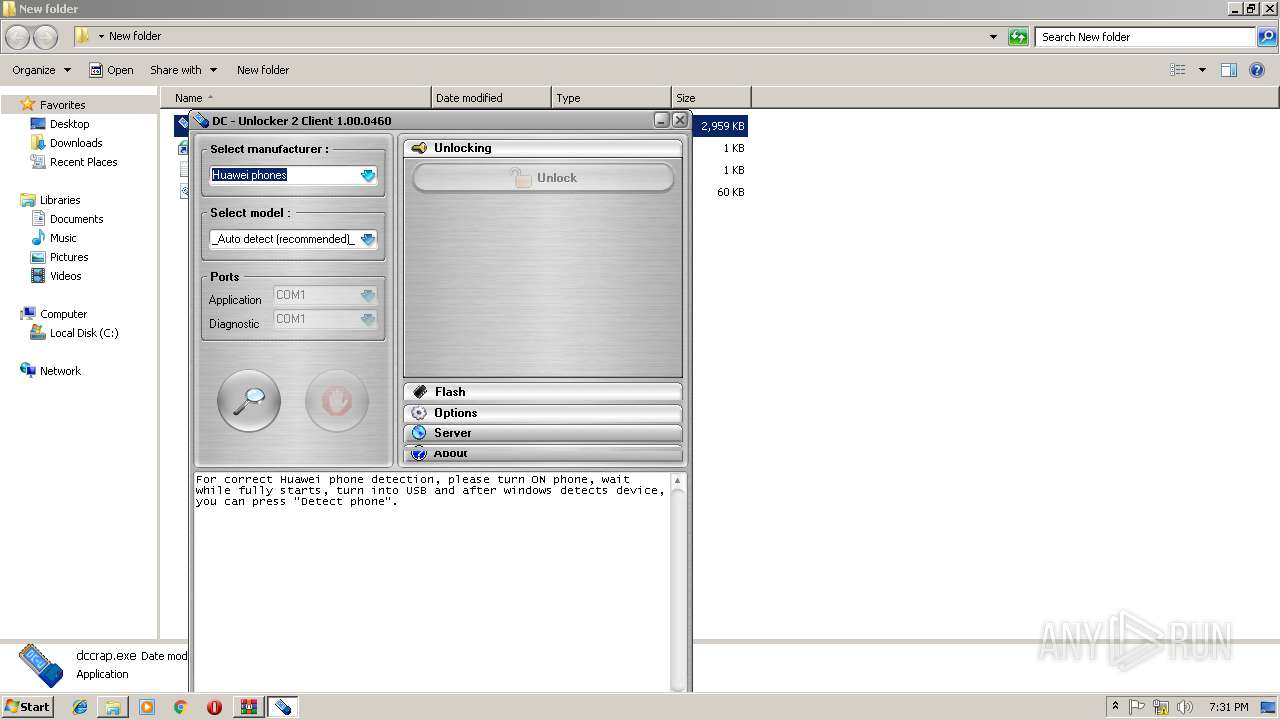Viewport: 1280px width, 720px height.
Task: Expand the Options panel
Action: click(x=543, y=413)
